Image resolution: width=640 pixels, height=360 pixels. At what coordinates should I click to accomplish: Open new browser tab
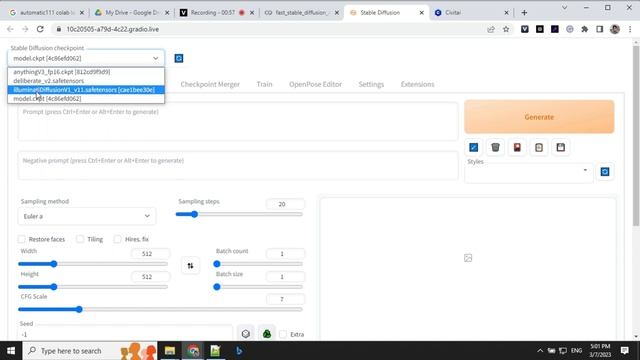[524, 13]
